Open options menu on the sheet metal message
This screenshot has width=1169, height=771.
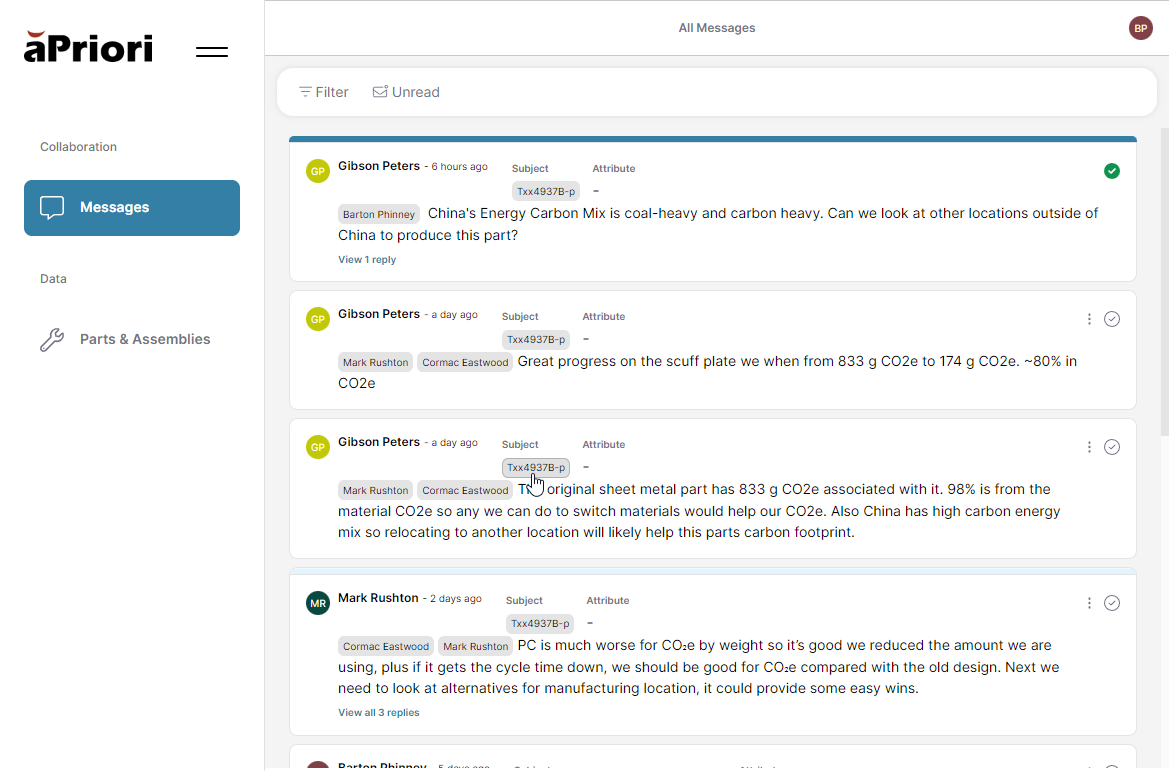tap(1089, 447)
